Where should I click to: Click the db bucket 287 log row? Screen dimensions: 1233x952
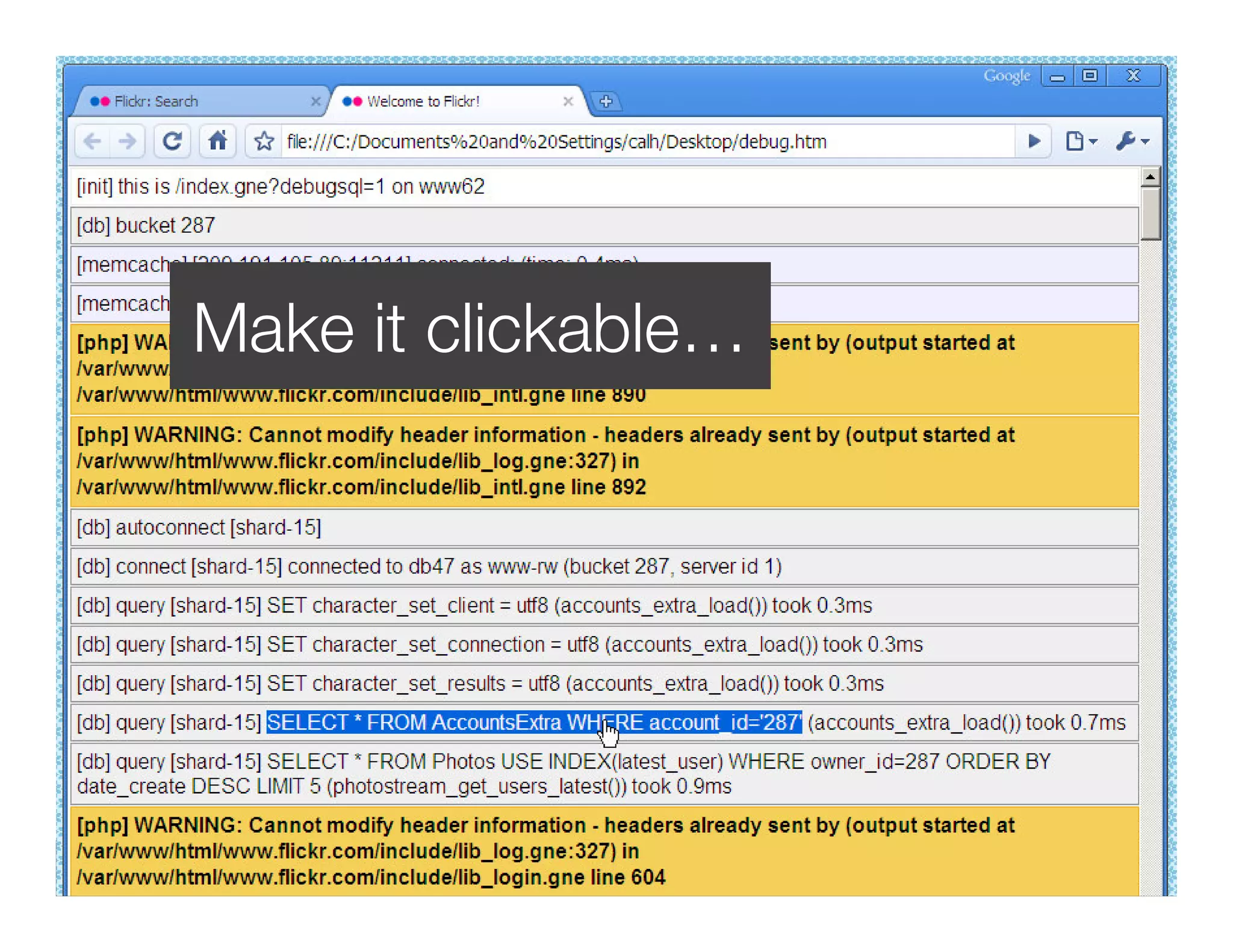[602, 226]
